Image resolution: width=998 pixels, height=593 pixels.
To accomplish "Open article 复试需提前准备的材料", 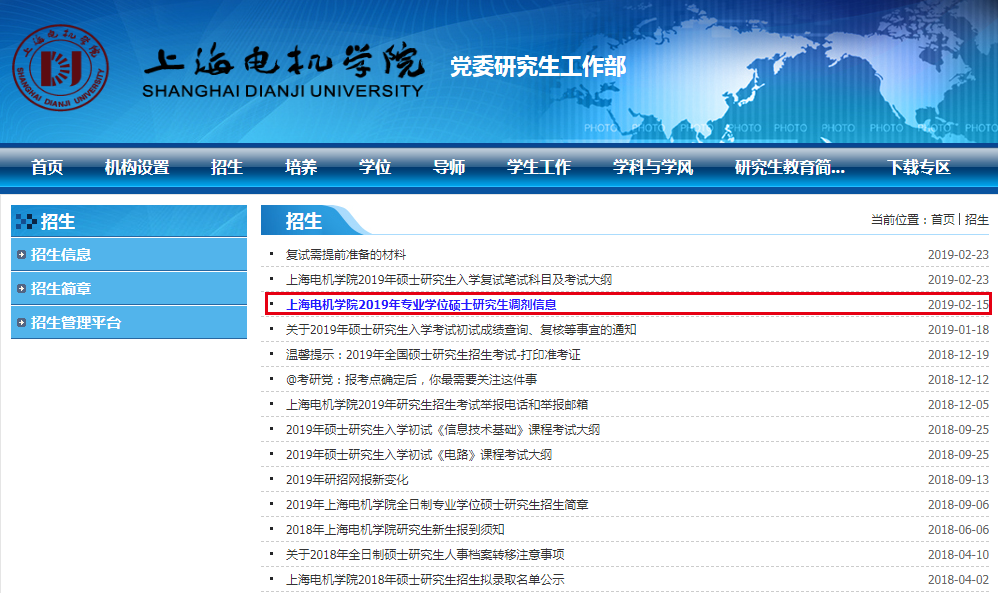I will coord(346,255).
